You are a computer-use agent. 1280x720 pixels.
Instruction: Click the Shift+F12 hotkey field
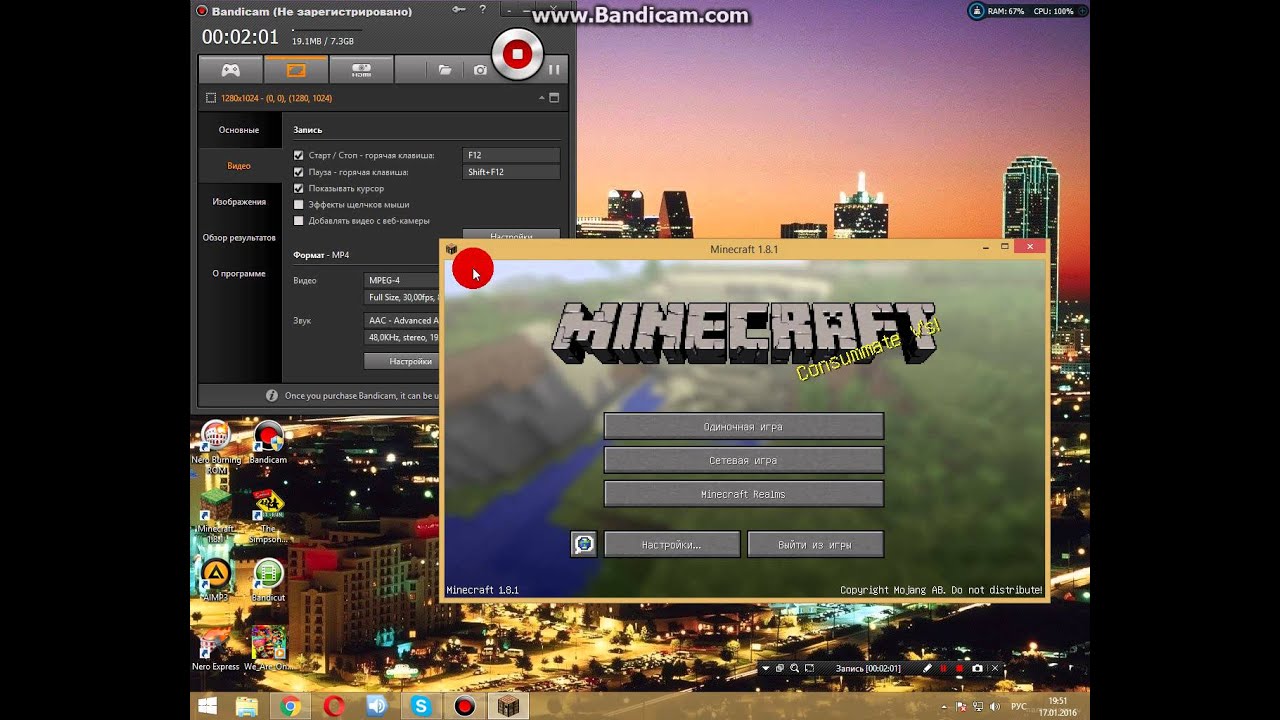[511, 172]
